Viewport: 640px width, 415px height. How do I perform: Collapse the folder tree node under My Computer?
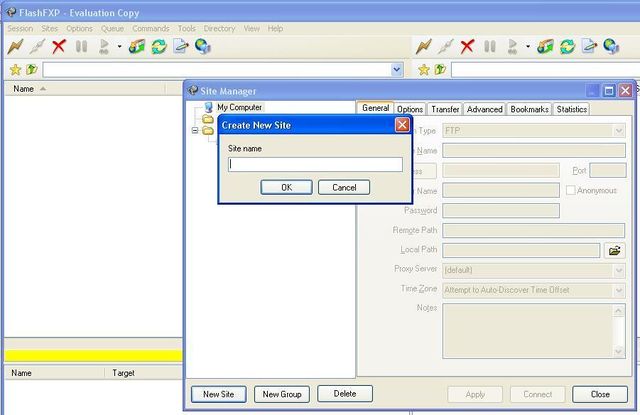click(x=195, y=130)
